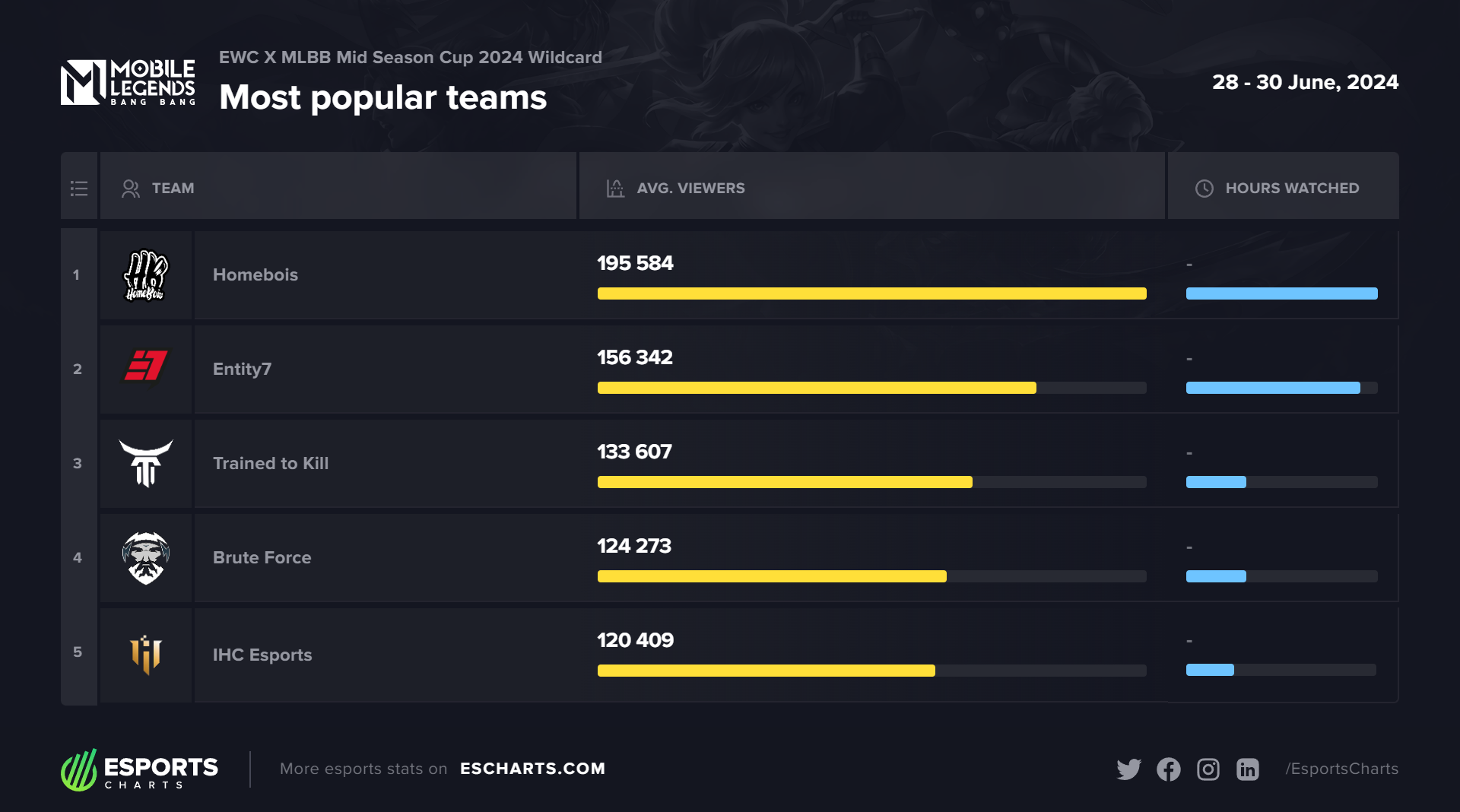Screen dimensions: 1460x812
Task: Click the Trained to Kill logo
Action: [x=146, y=463]
